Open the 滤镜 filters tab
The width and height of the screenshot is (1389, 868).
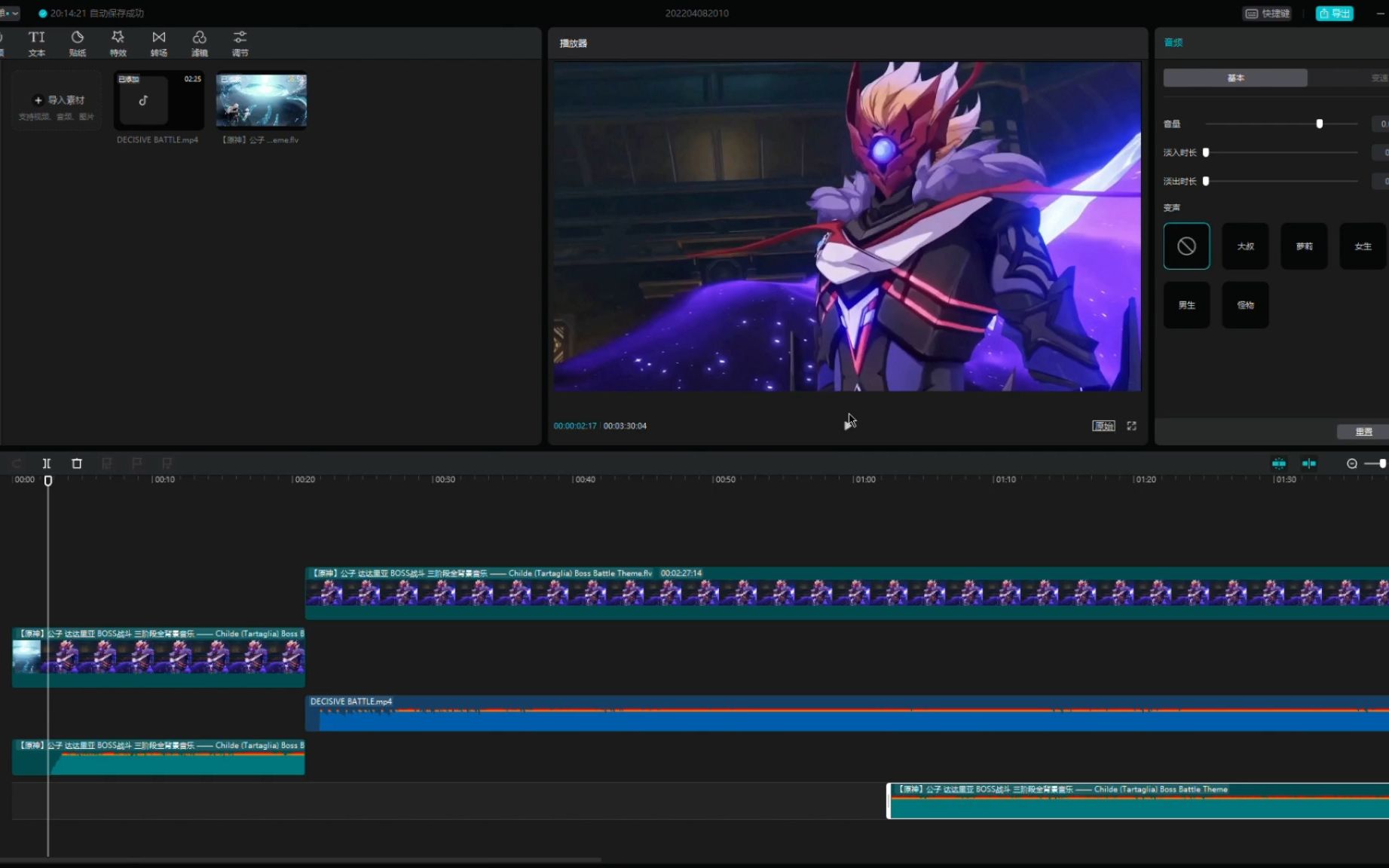[x=199, y=44]
